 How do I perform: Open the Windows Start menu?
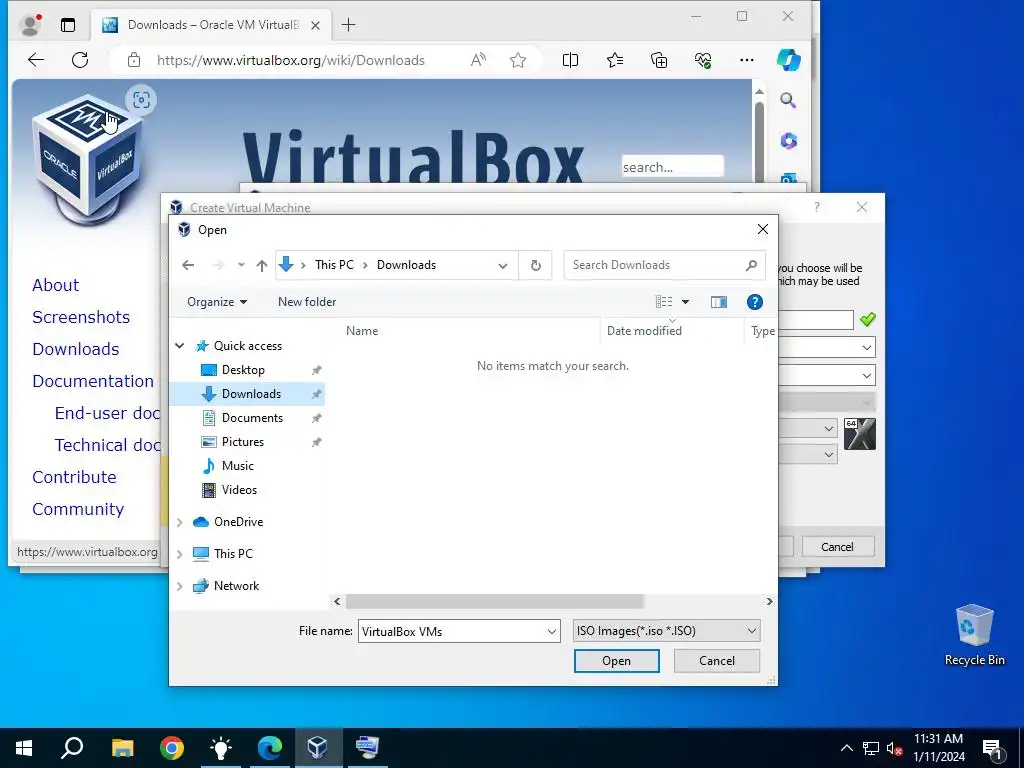(x=24, y=748)
